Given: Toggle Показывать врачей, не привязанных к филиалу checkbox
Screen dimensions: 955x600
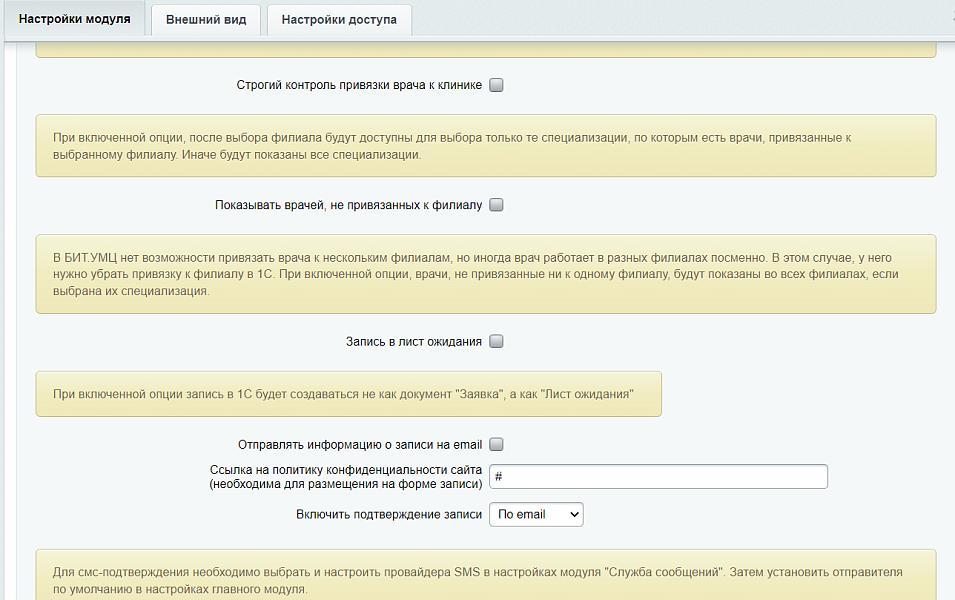Looking at the screenshot, I should tap(496, 206).
